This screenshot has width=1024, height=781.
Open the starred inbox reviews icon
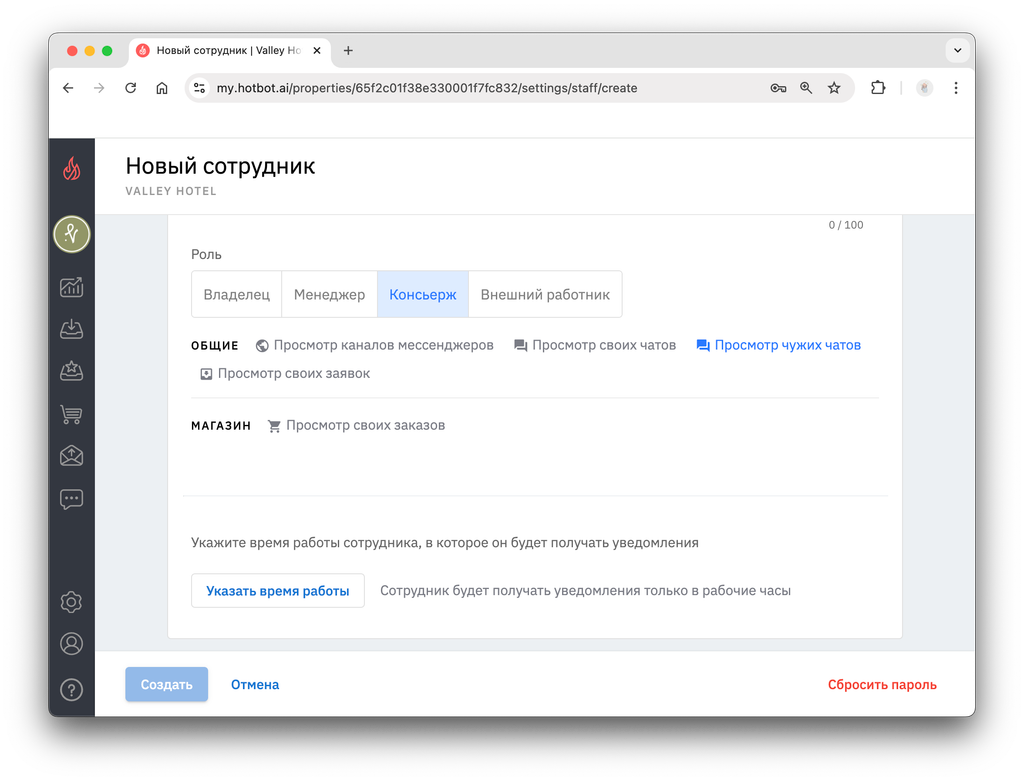click(x=72, y=371)
